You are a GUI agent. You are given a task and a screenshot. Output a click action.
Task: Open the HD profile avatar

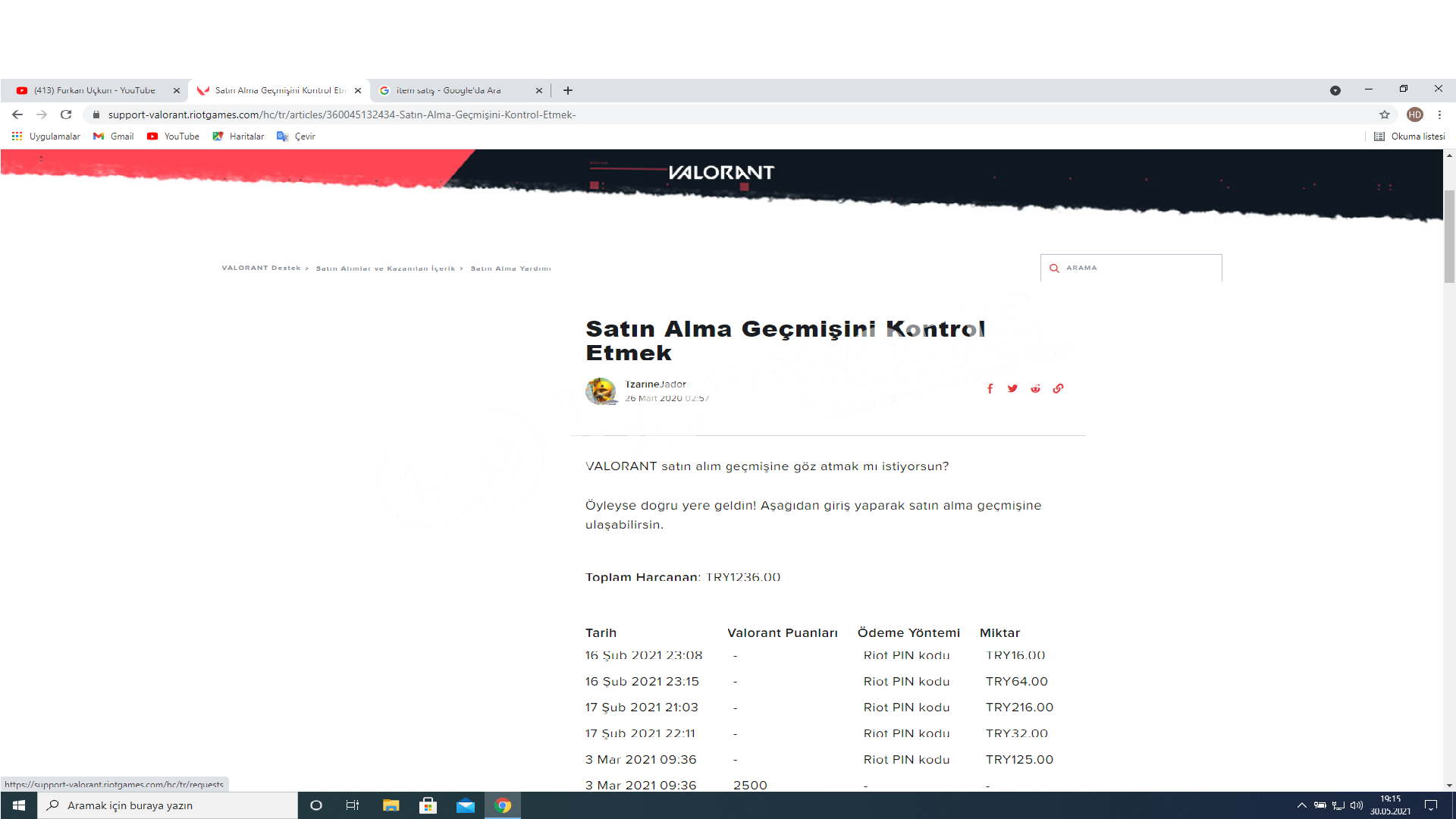(x=1415, y=115)
